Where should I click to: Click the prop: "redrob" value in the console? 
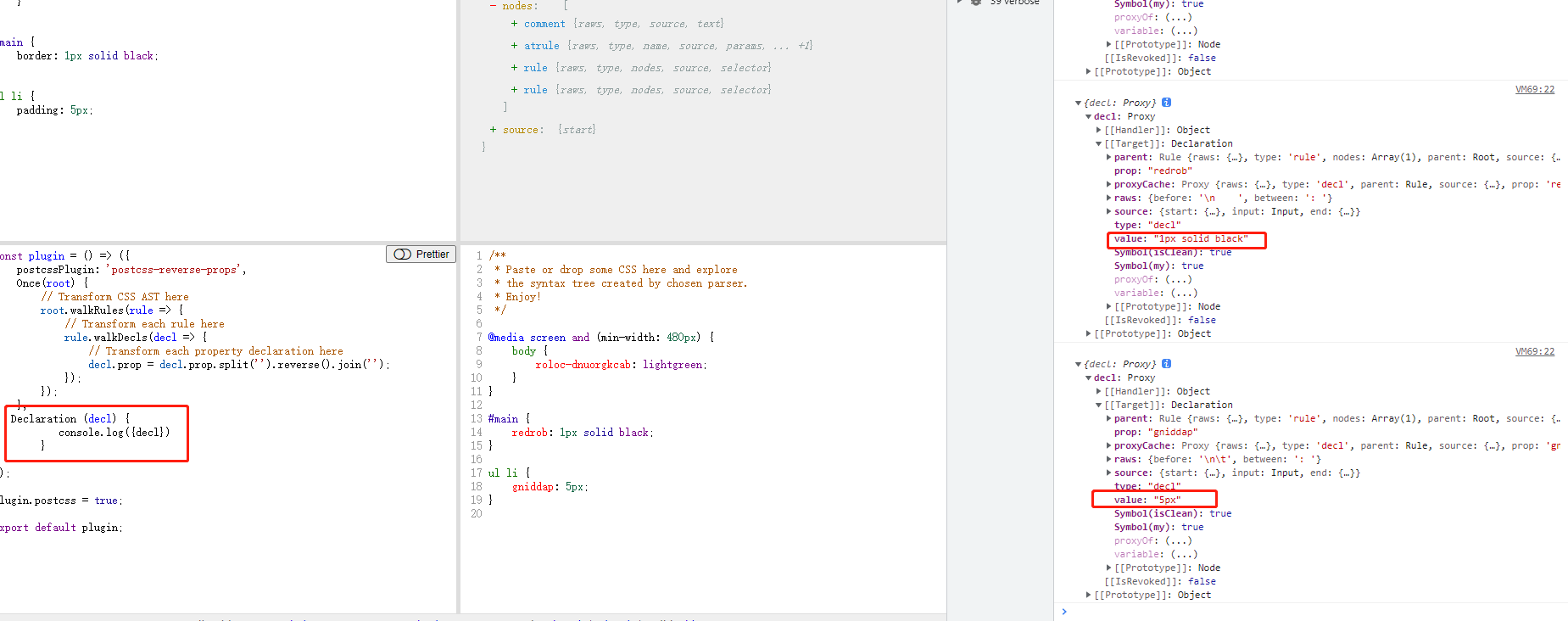click(1170, 171)
